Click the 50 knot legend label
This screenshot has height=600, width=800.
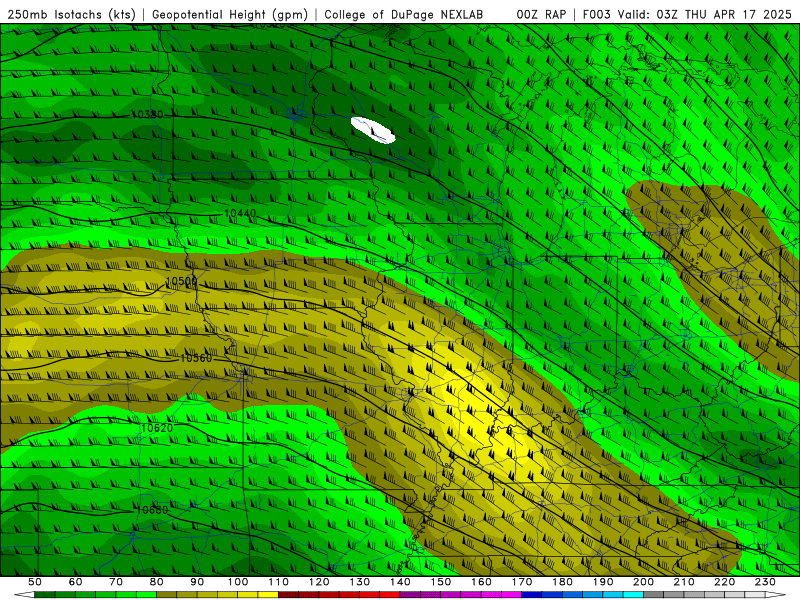point(35,582)
